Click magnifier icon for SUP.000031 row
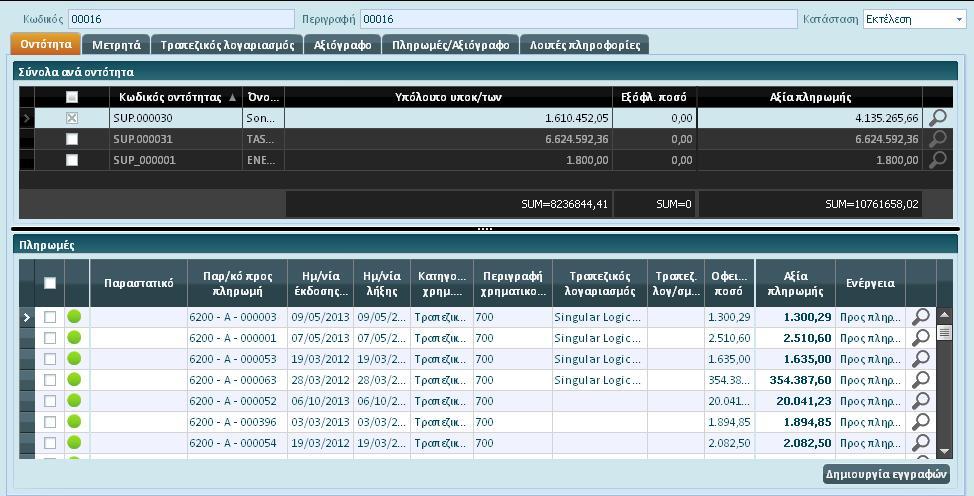Screen dimensions: 974x496 937,139
